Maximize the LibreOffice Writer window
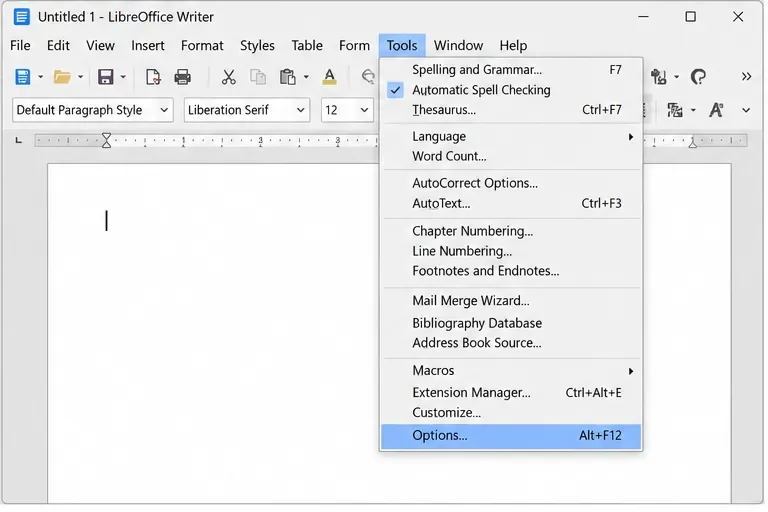768x512 pixels. (691, 17)
